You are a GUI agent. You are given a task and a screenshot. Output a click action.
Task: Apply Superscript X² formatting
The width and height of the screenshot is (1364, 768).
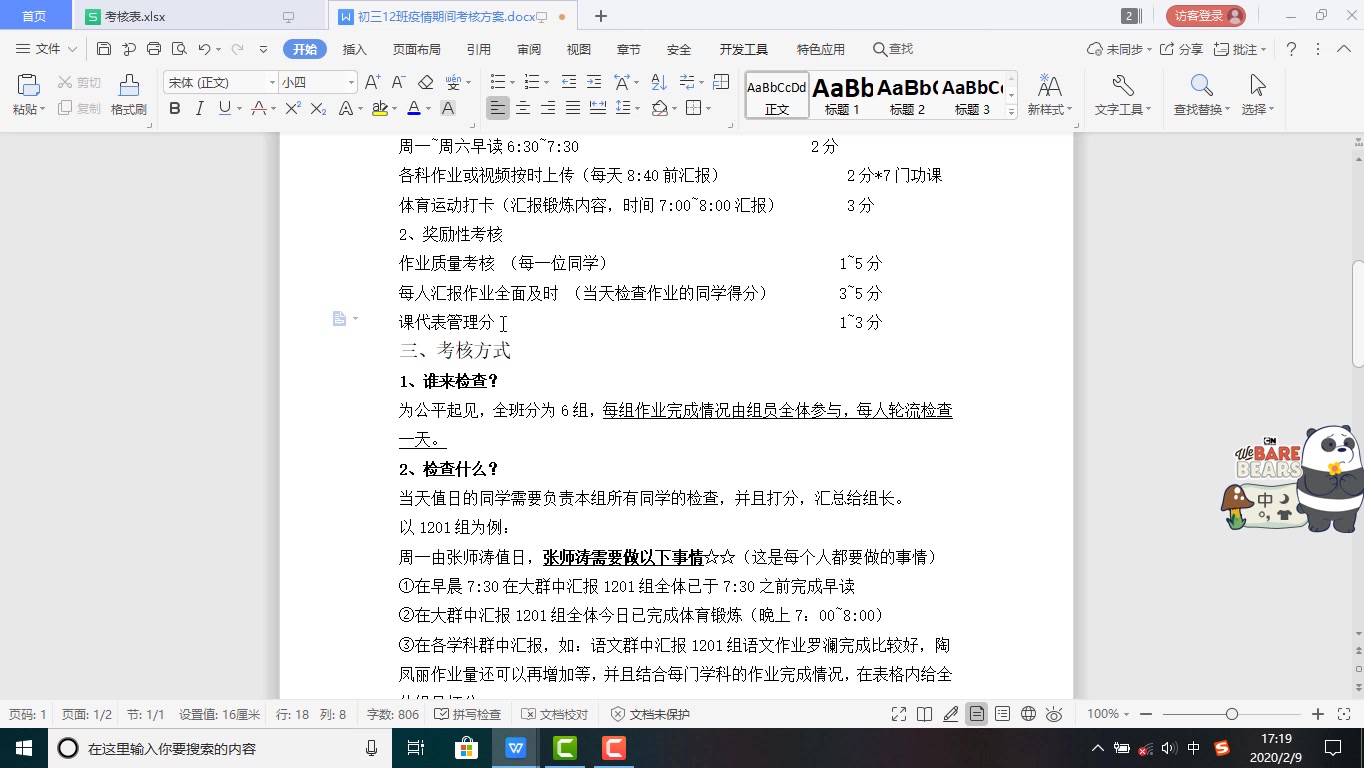click(x=293, y=108)
